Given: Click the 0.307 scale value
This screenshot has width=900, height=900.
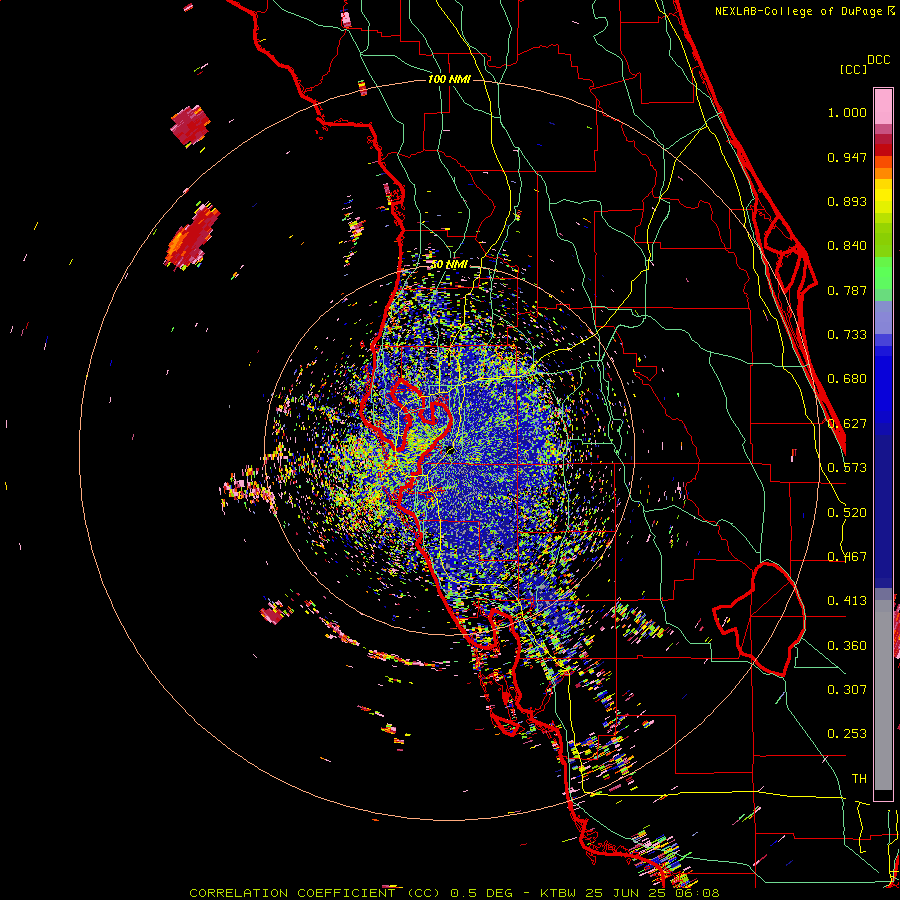Looking at the screenshot, I should click(847, 690).
